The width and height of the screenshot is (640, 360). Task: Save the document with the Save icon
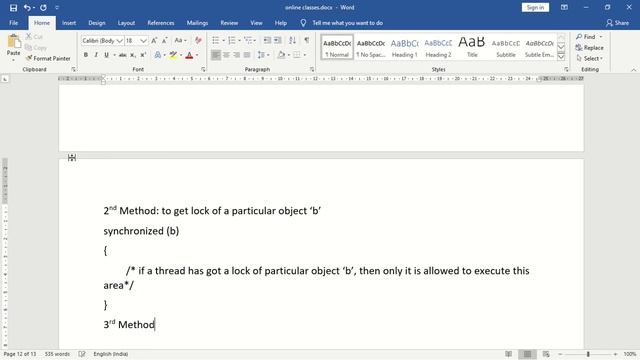tap(13, 8)
